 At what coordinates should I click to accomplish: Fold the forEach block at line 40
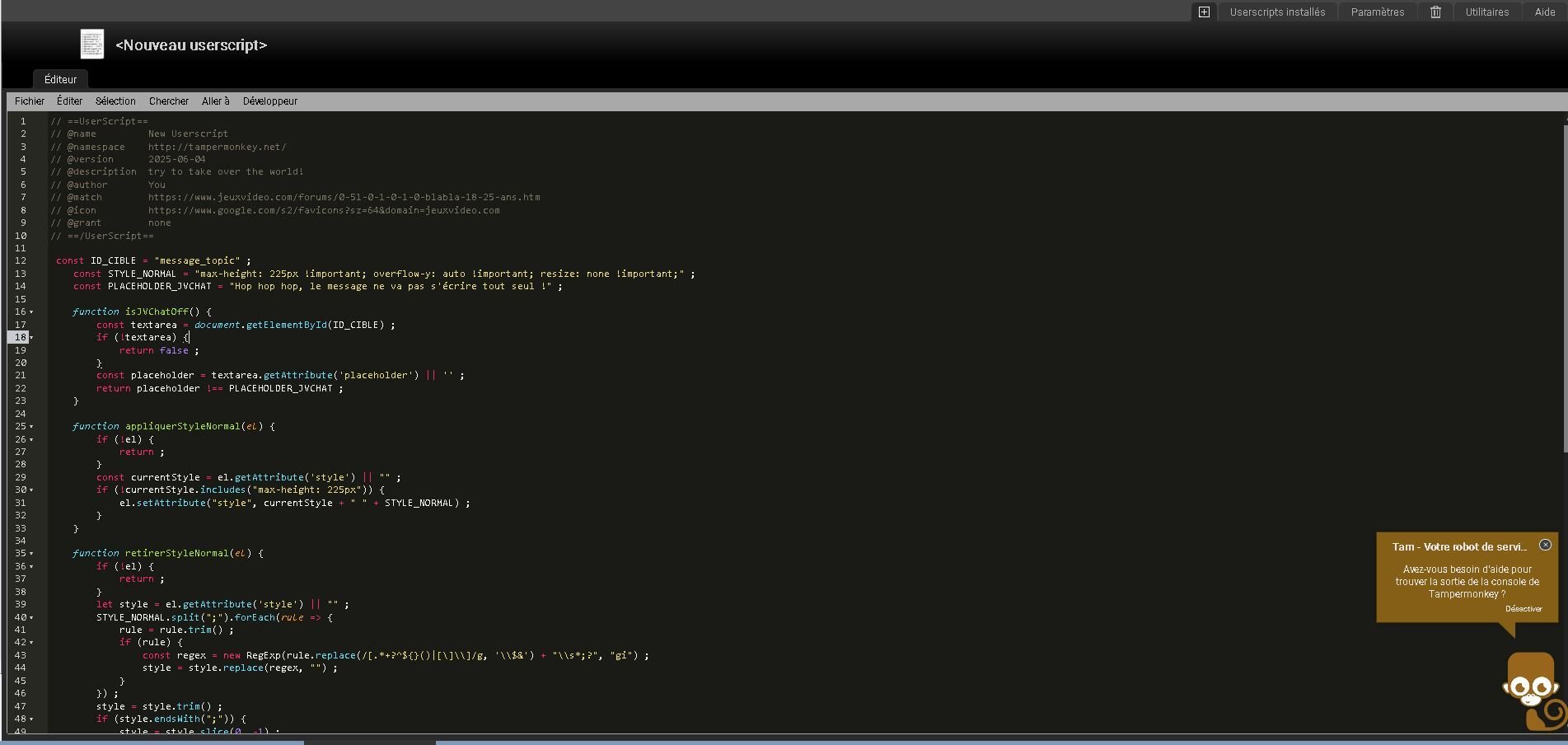pyautogui.click(x=32, y=617)
